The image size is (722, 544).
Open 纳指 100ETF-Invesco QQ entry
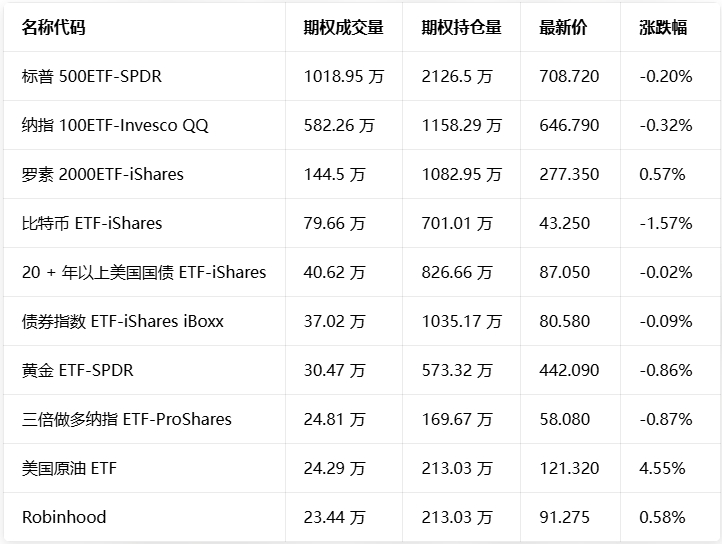pyautogui.click(x=114, y=125)
